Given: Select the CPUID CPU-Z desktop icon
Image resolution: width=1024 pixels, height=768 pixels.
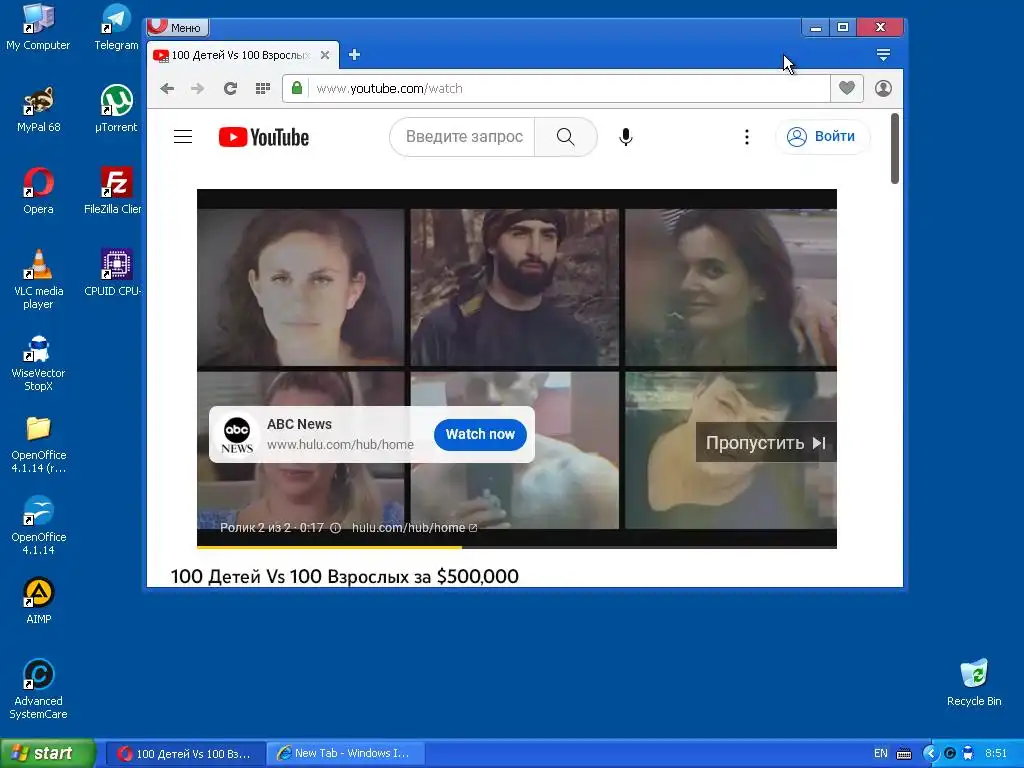Looking at the screenshot, I should 114,273.
